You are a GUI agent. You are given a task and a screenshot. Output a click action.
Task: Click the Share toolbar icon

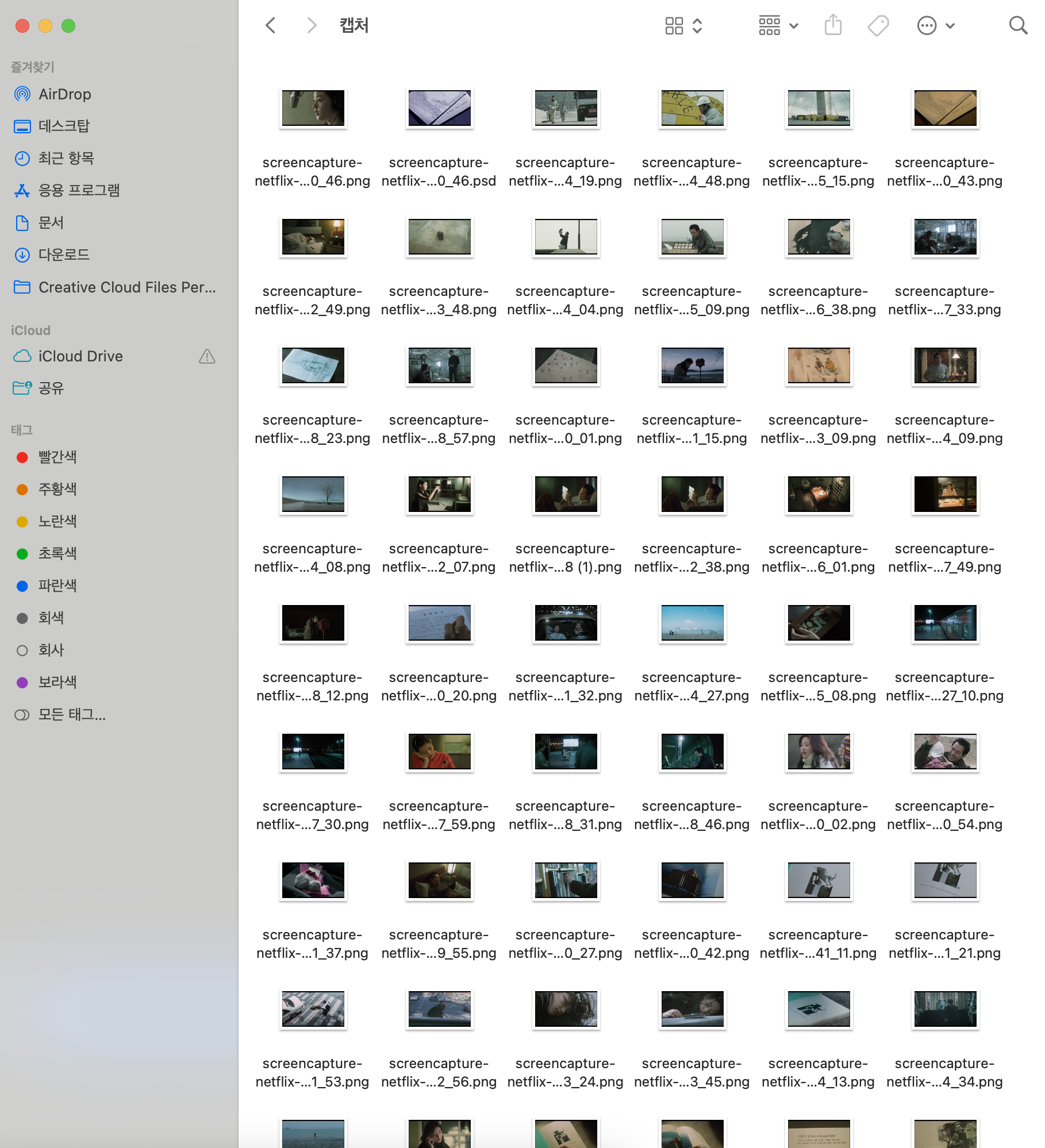click(x=833, y=25)
